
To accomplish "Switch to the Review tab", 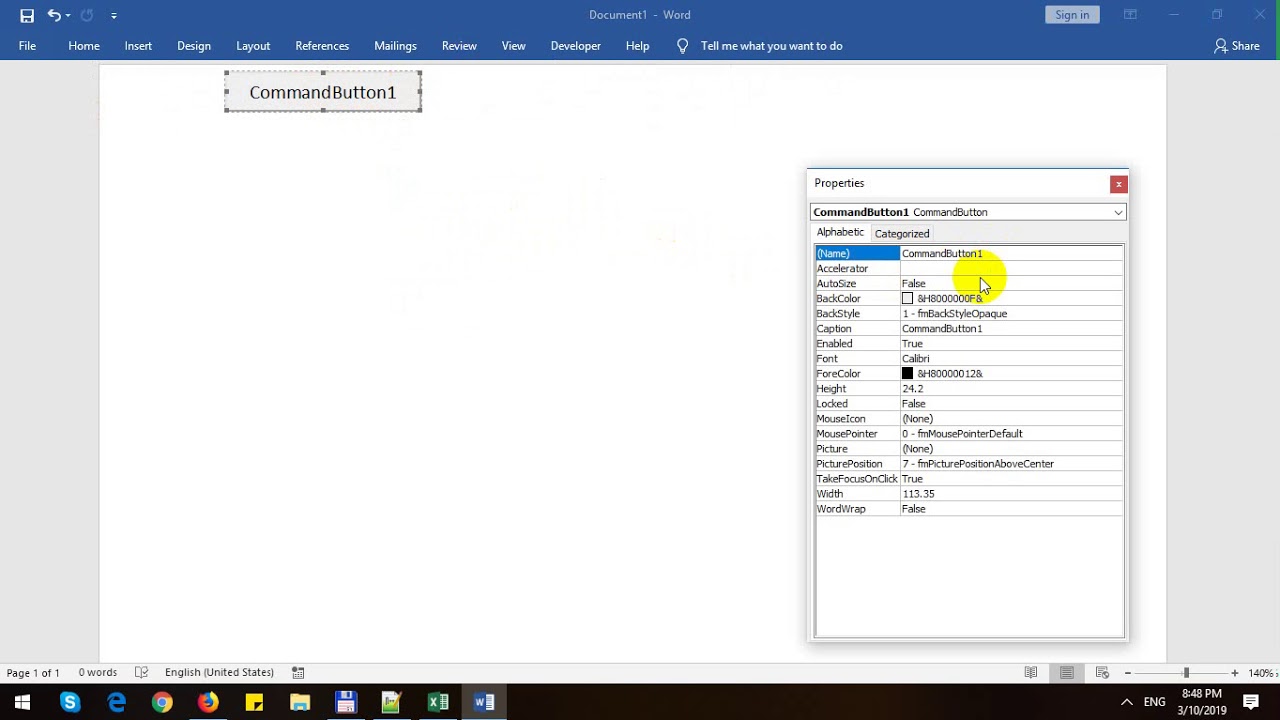I will (459, 46).
